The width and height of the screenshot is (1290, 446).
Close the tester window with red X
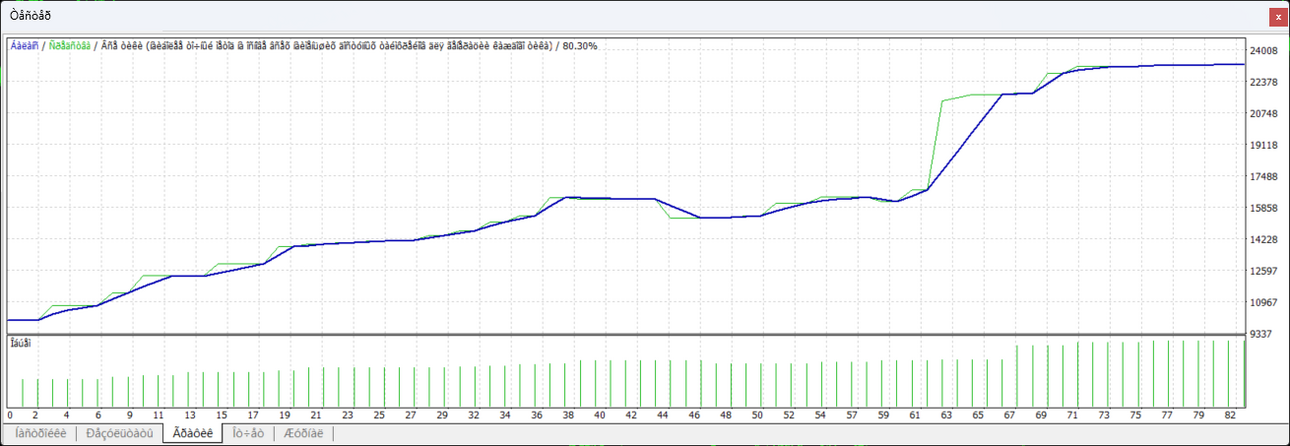1277,15
